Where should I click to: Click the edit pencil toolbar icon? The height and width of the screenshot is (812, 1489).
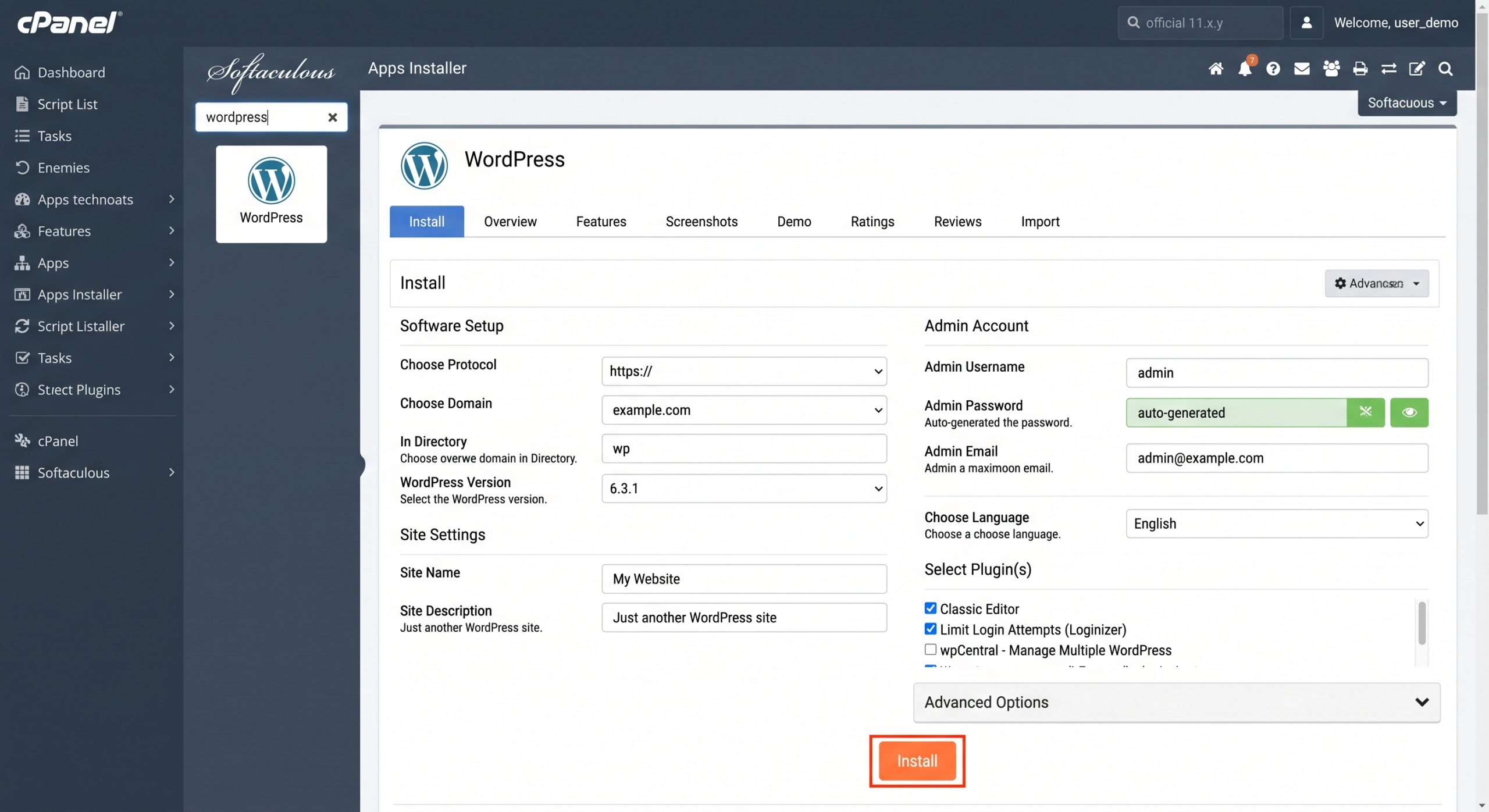(1417, 69)
